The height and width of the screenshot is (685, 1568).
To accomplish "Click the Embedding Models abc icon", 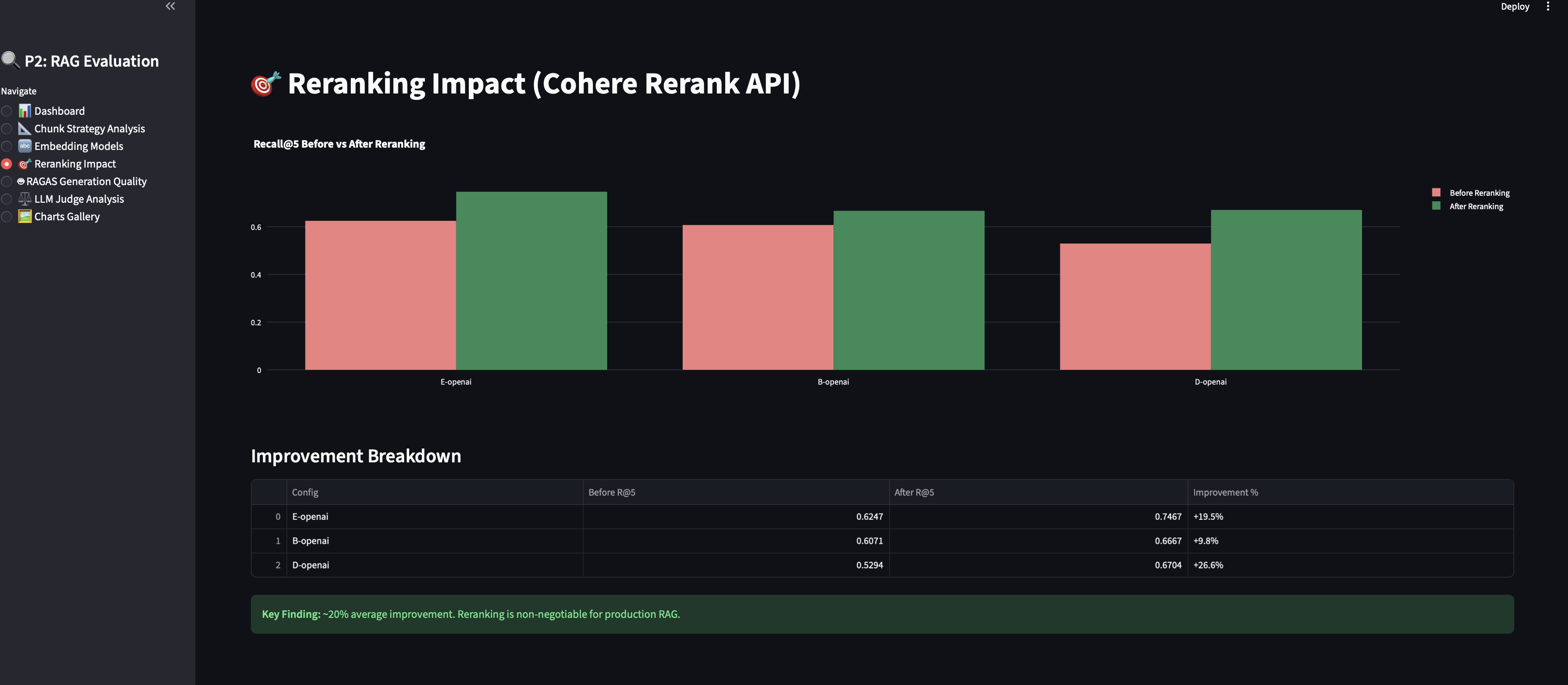I will (25, 146).
